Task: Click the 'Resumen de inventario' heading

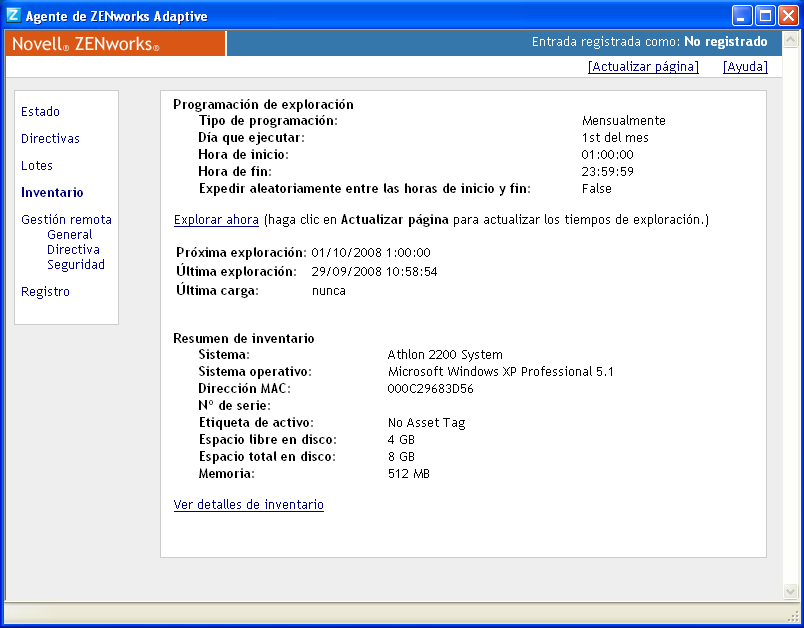Action: (x=244, y=338)
